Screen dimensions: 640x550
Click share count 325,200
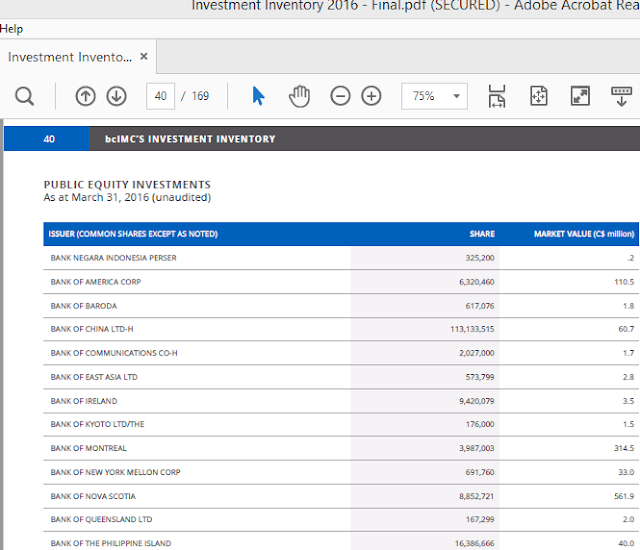pyautogui.click(x=480, y=258)
